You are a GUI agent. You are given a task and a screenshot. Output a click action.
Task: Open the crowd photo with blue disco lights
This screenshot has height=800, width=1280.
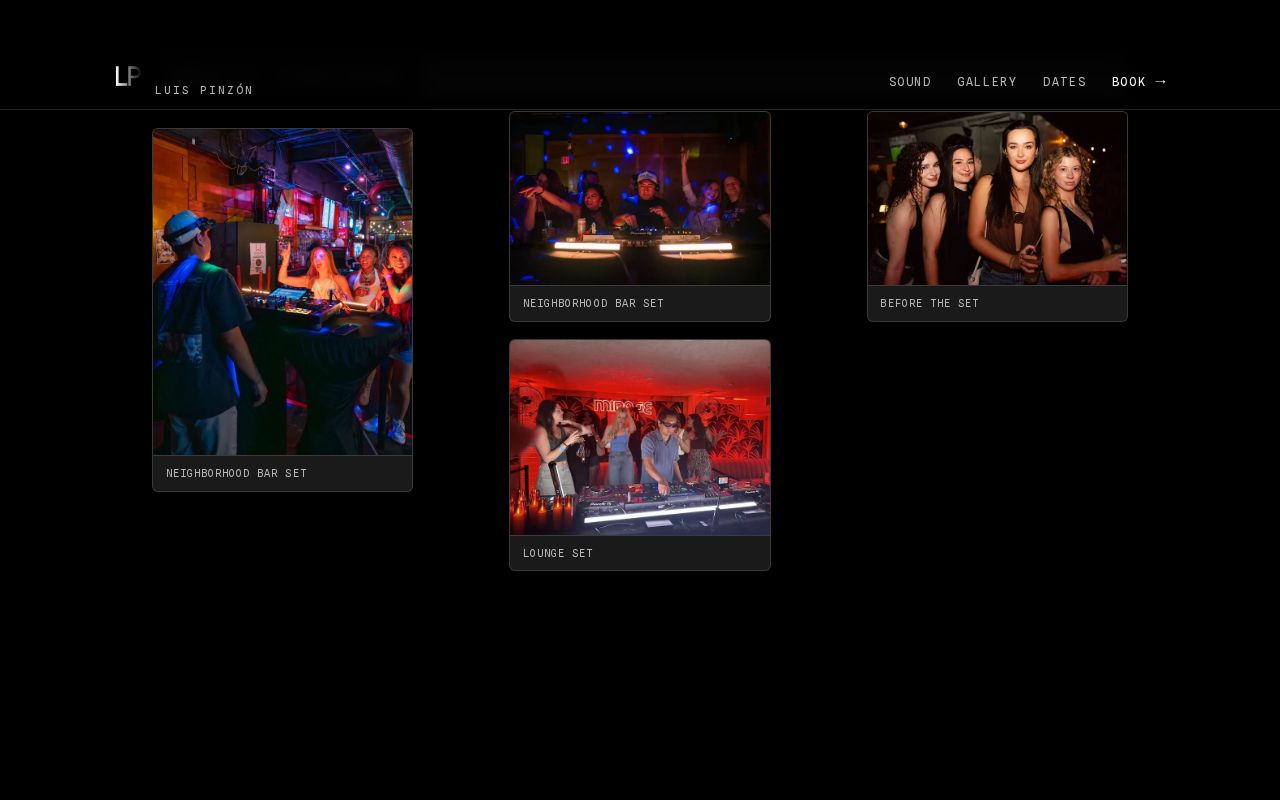click(640, 198)
